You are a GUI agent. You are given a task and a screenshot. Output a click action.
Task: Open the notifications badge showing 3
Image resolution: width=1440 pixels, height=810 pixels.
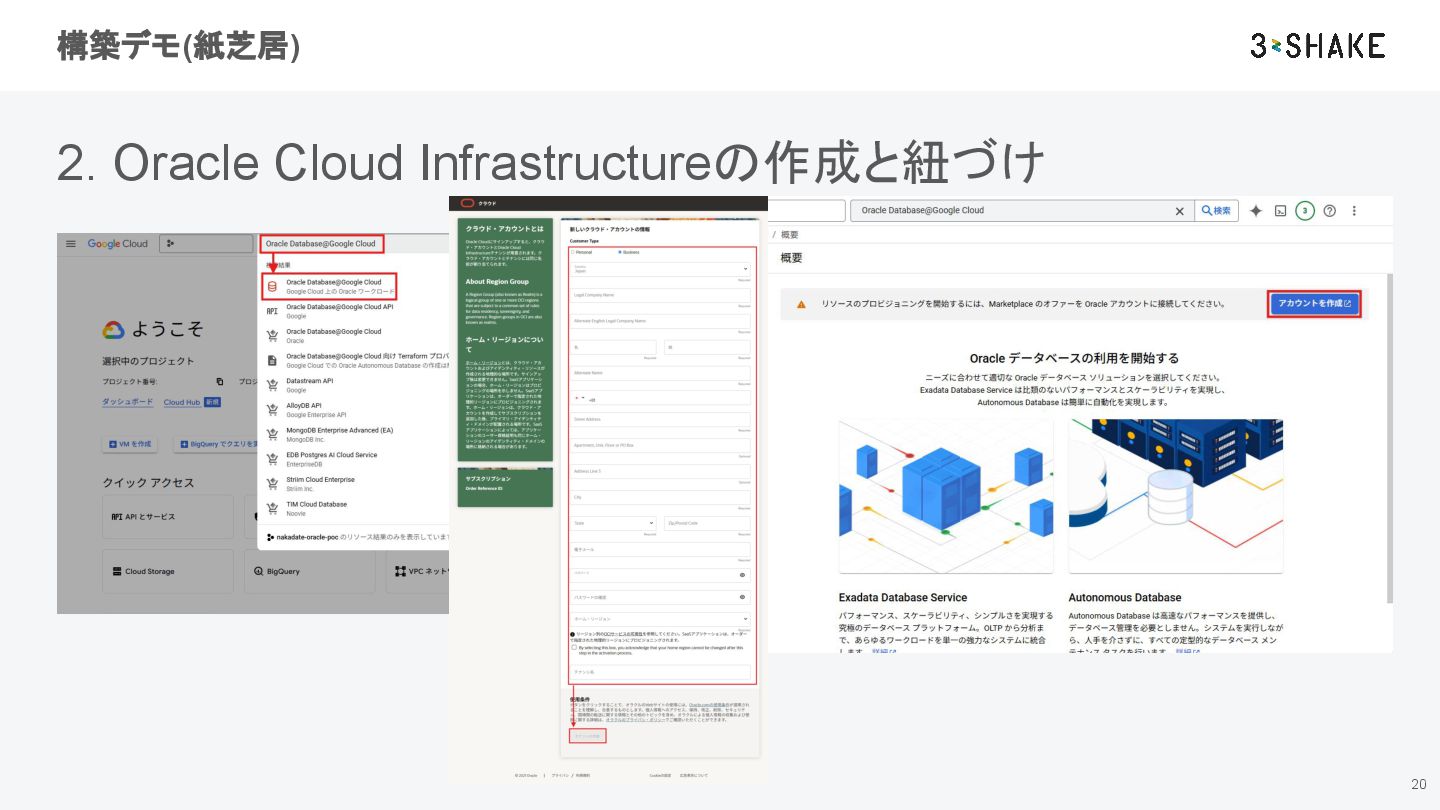coord(1304,211)
